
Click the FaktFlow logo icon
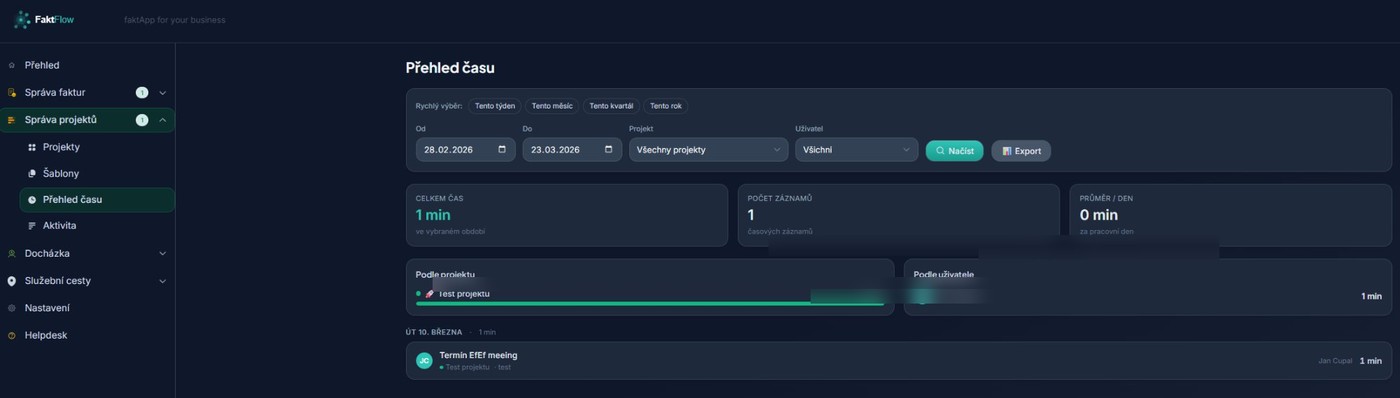pos(21,19)
